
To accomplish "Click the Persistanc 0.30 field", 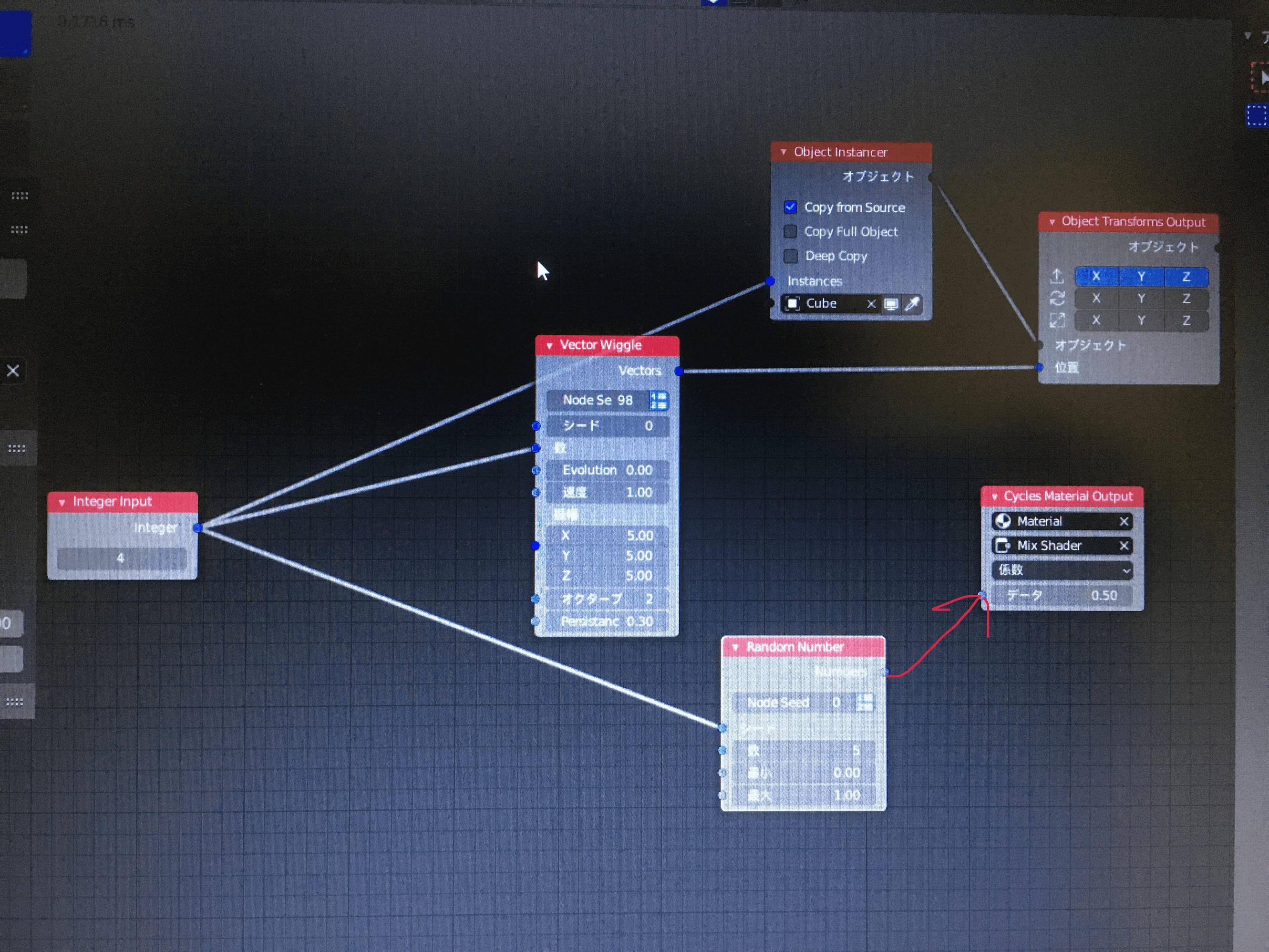I will tap(607, 621).
